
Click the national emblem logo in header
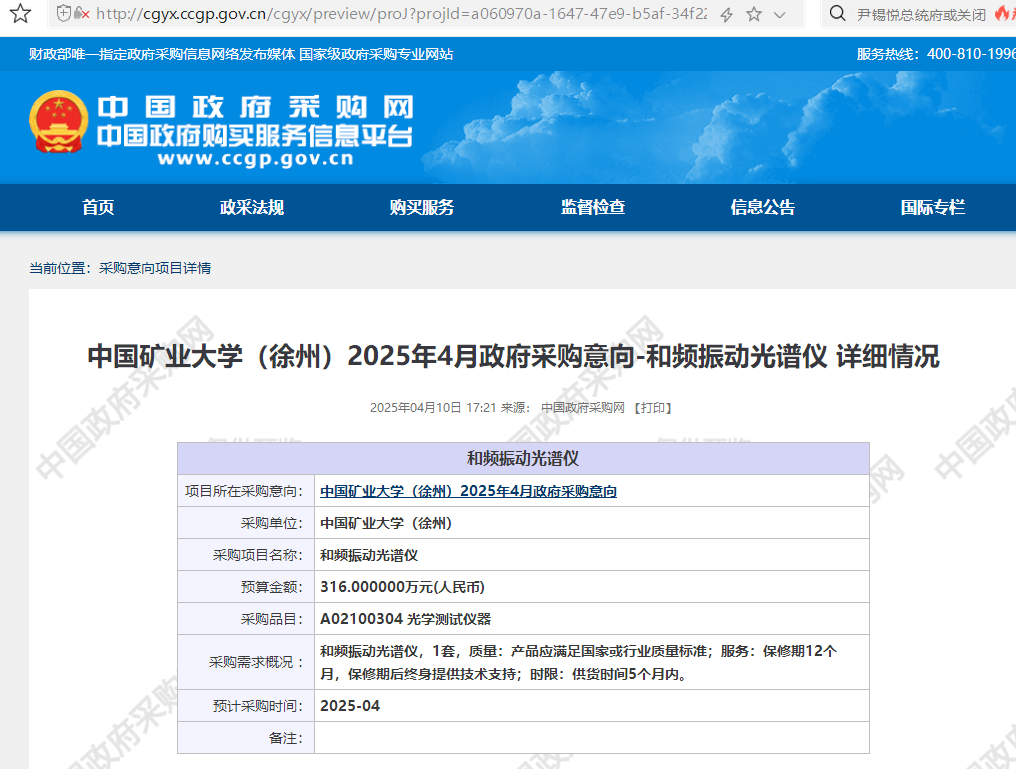[58, 122]
